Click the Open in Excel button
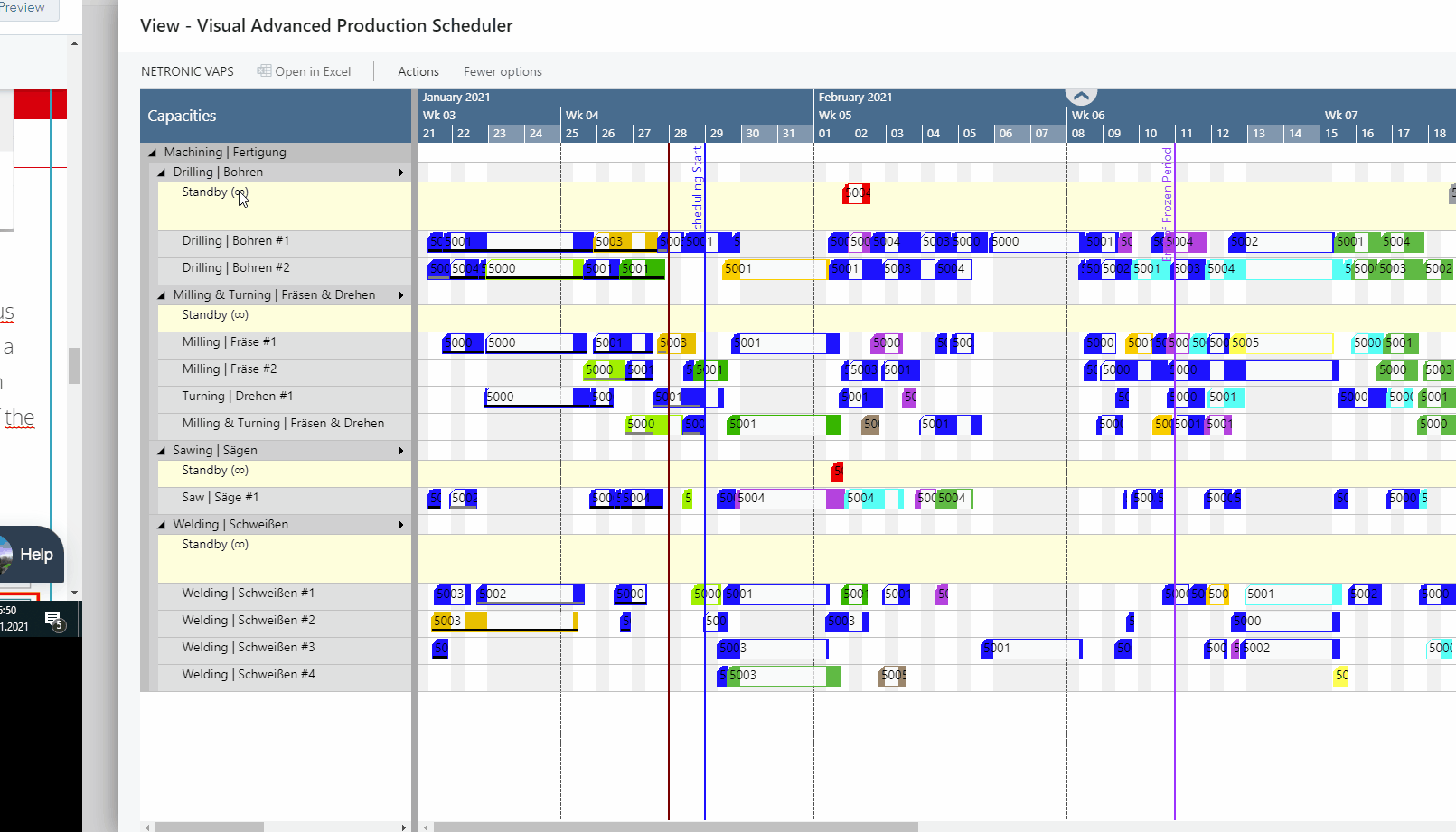This screenshot has height=832, width=1456. tap(304, 71)
